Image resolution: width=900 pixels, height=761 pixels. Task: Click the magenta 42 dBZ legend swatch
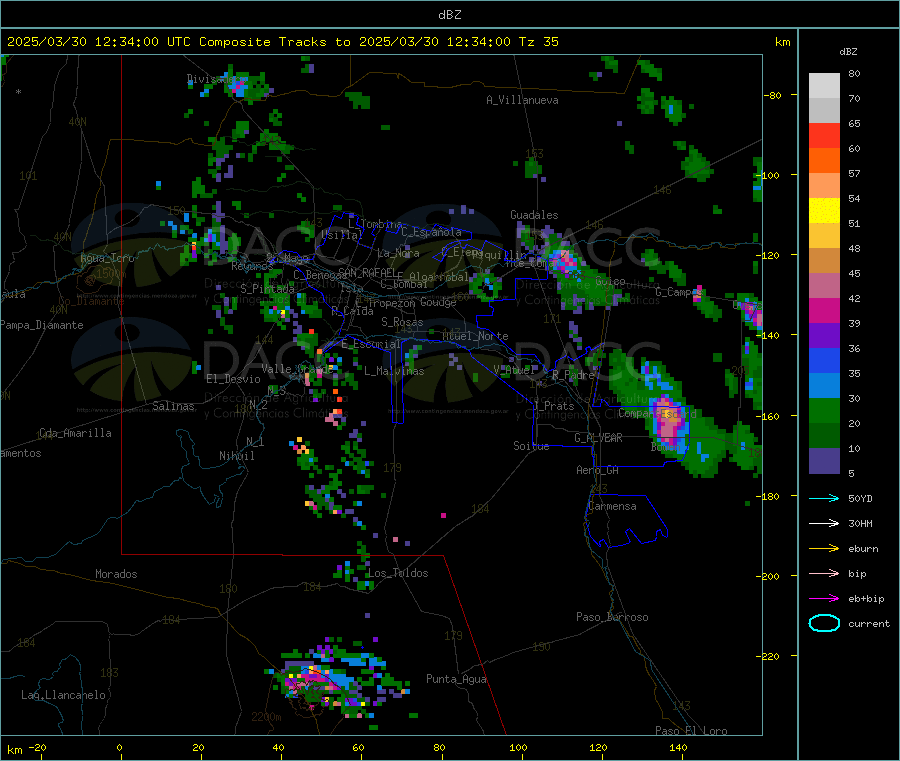click(x=824, y=310)
